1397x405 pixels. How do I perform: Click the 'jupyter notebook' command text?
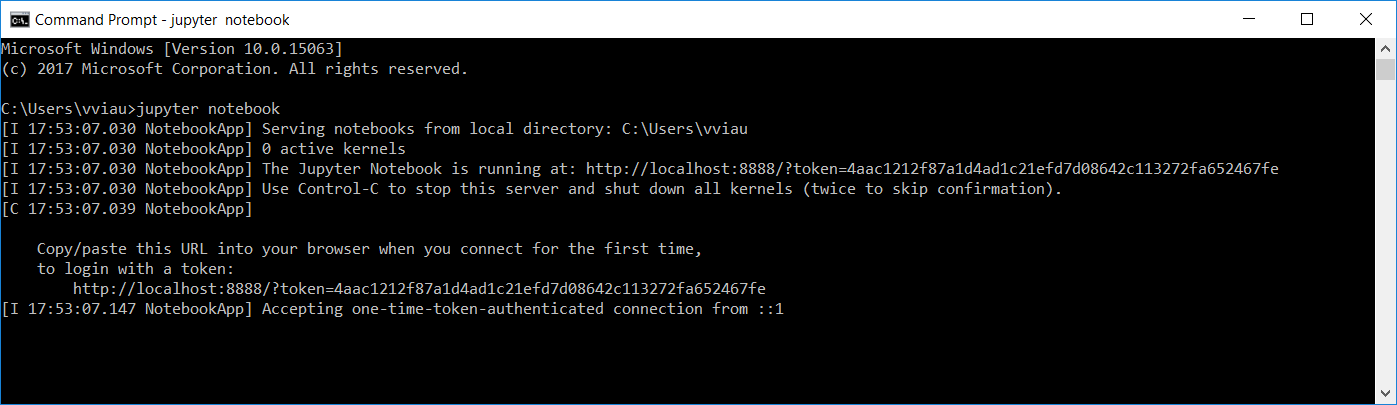(x=209, y=108)
